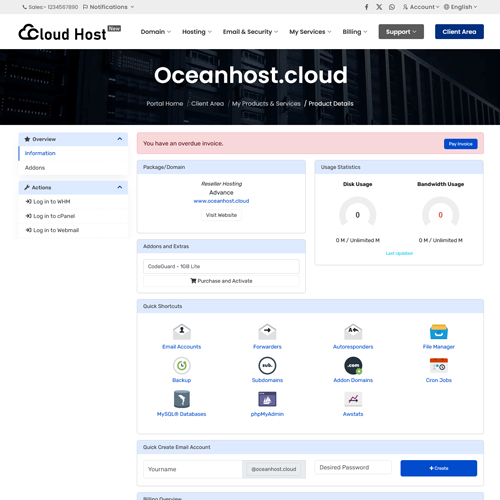Click Log in to Webmail
500x500 pixels.
click(56, 230)
